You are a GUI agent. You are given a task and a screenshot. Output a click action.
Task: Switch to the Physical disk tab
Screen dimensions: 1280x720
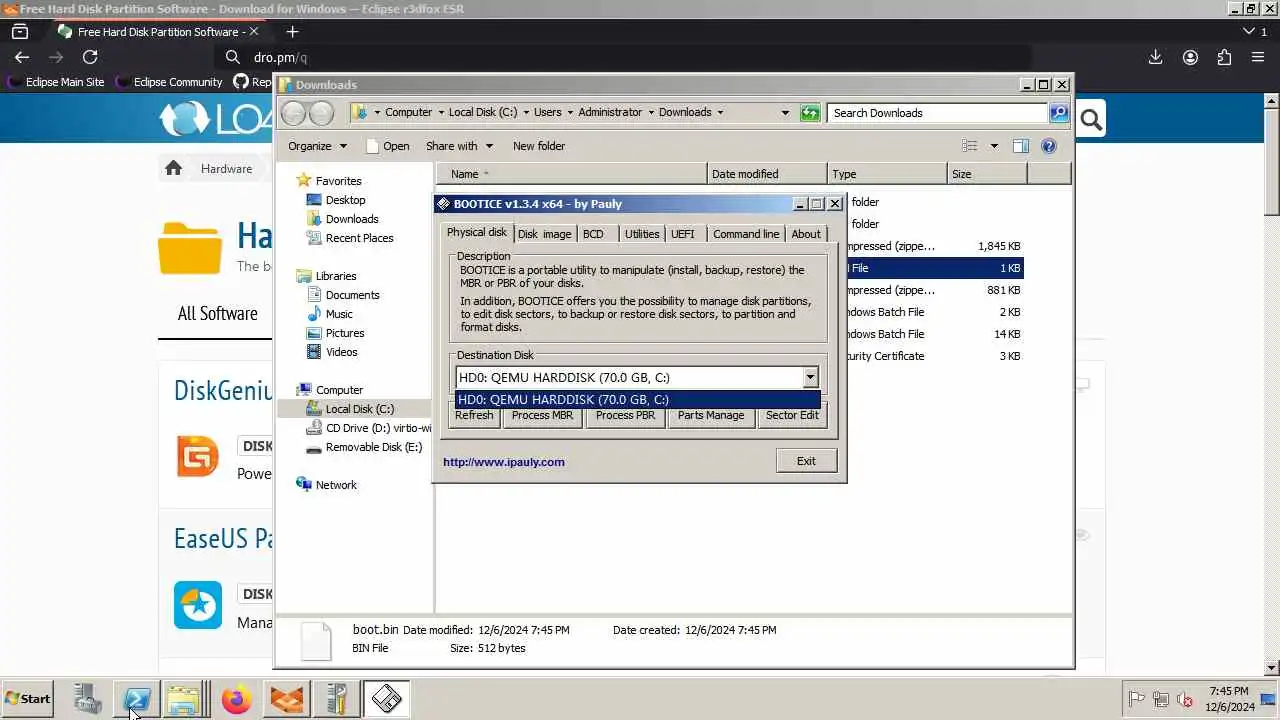coord(476,232)
